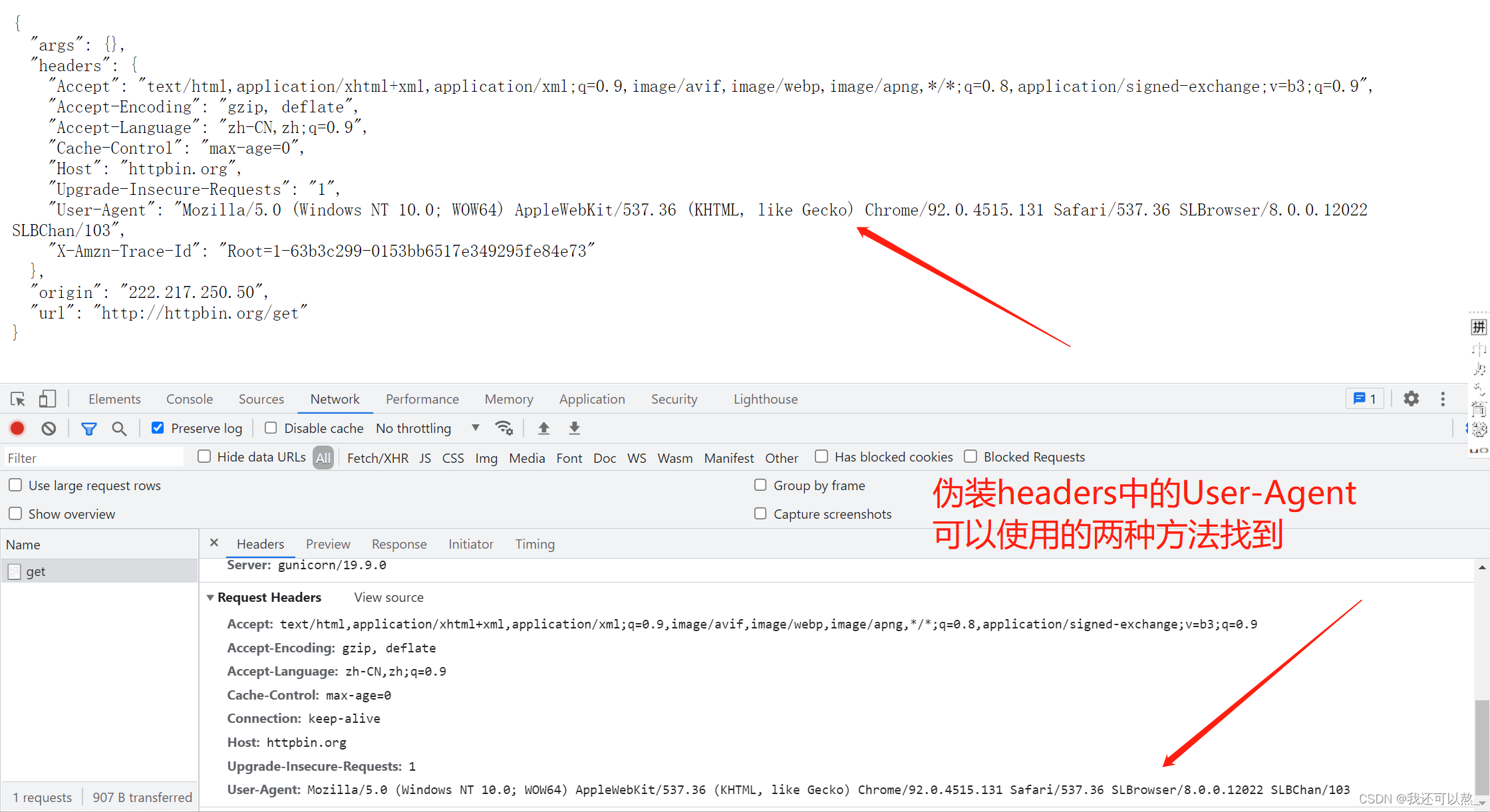The width and height of the screenshot is (1490, 812).
Task: Open the No throttling dropdown
Action: coord(428,428)
